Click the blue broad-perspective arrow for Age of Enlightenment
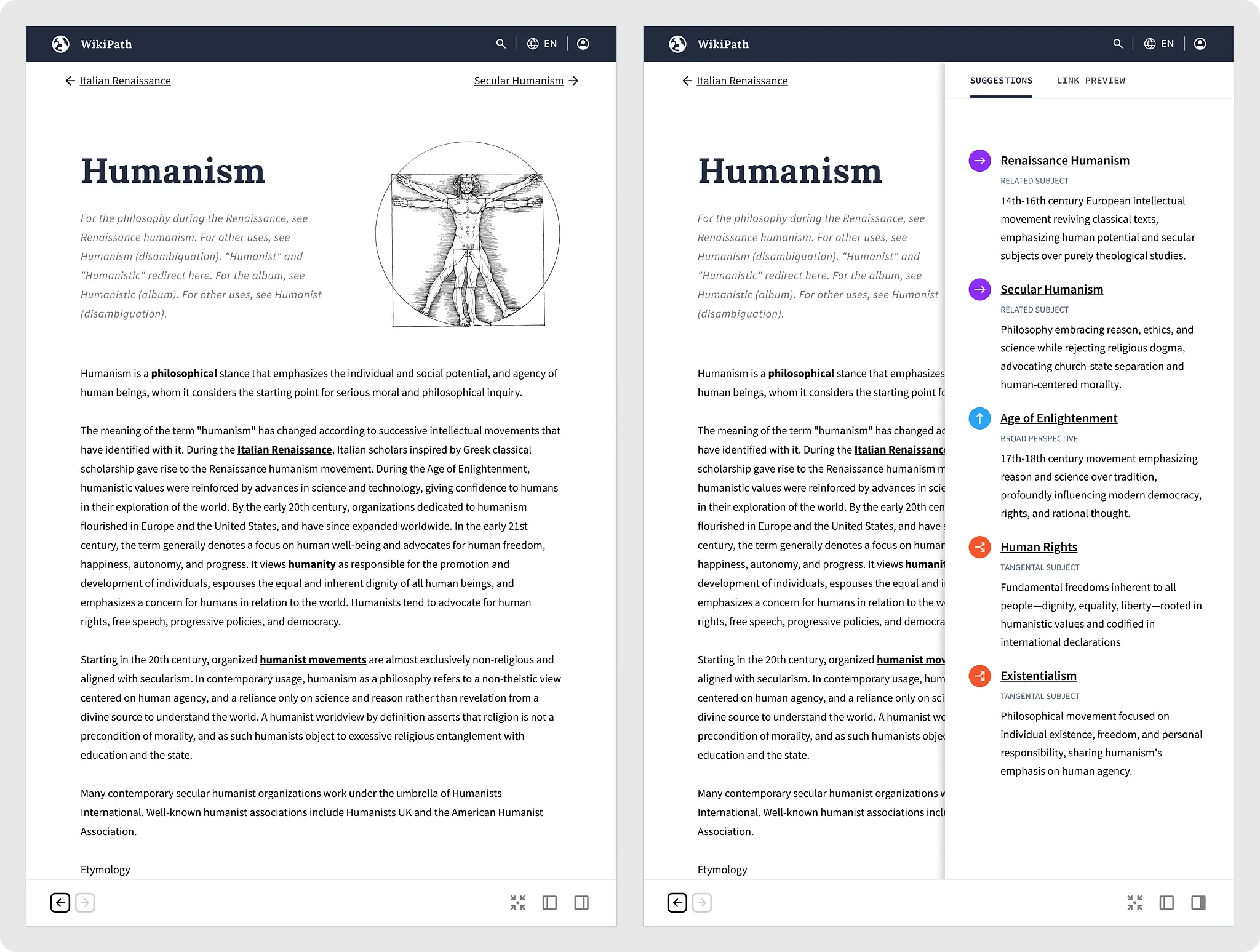 (979, 418)
